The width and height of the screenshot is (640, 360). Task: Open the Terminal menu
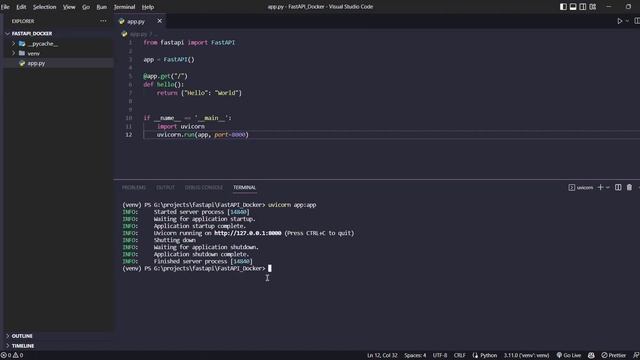pos(124,7)
